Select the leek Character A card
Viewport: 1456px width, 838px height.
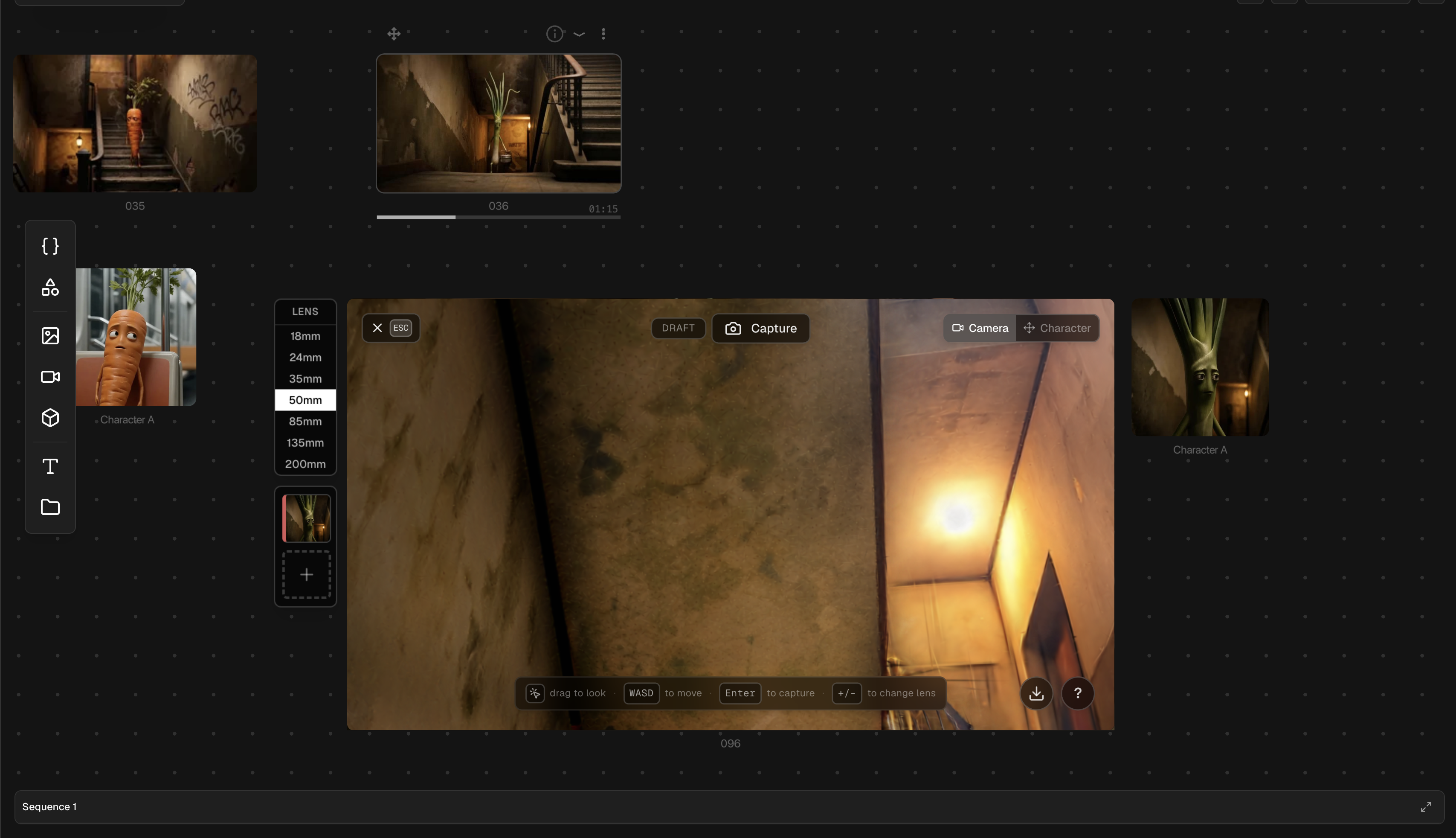point(1200,367)
